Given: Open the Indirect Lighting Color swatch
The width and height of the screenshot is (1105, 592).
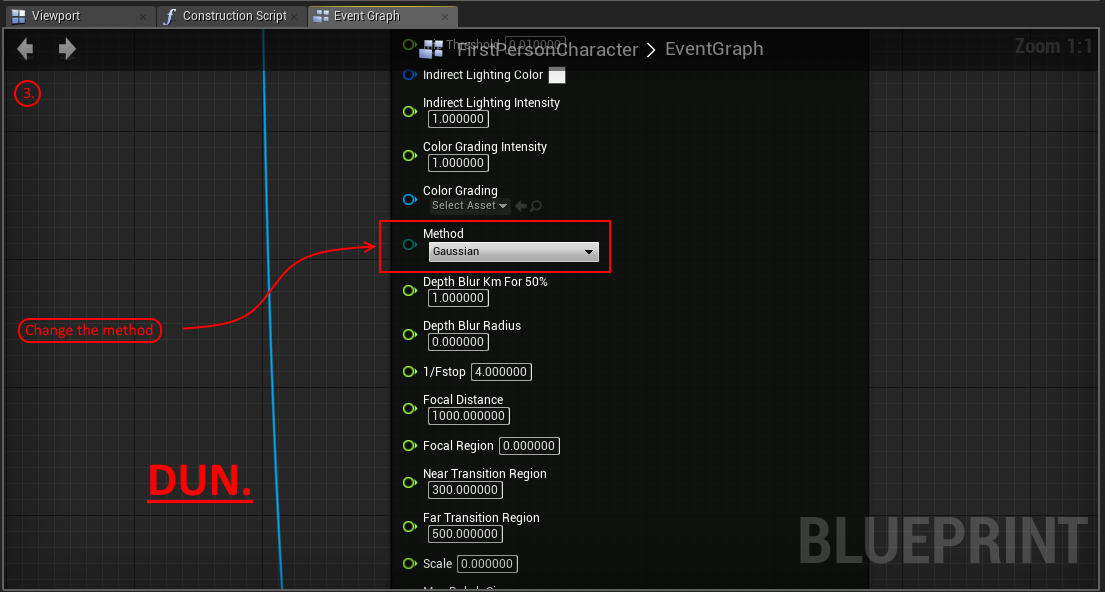Looking at the screenshot, I should (557, 75).
